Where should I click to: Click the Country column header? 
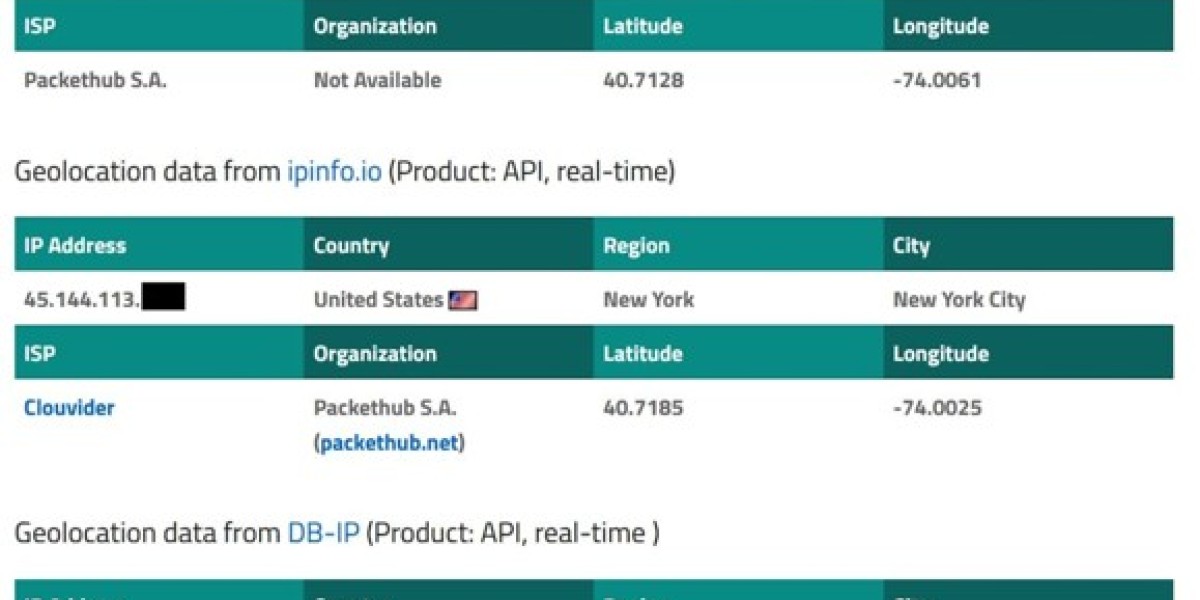click(351, 246)
